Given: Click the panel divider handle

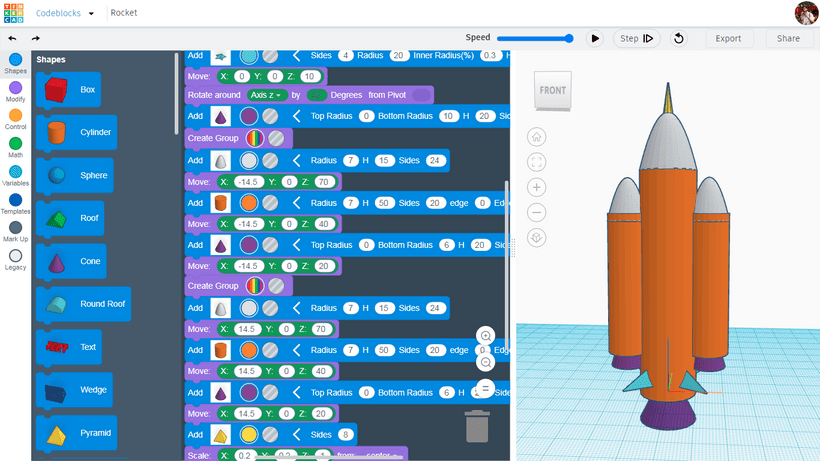Looking at the screenshot, I should pyautogui.click(x=513, y=248).
